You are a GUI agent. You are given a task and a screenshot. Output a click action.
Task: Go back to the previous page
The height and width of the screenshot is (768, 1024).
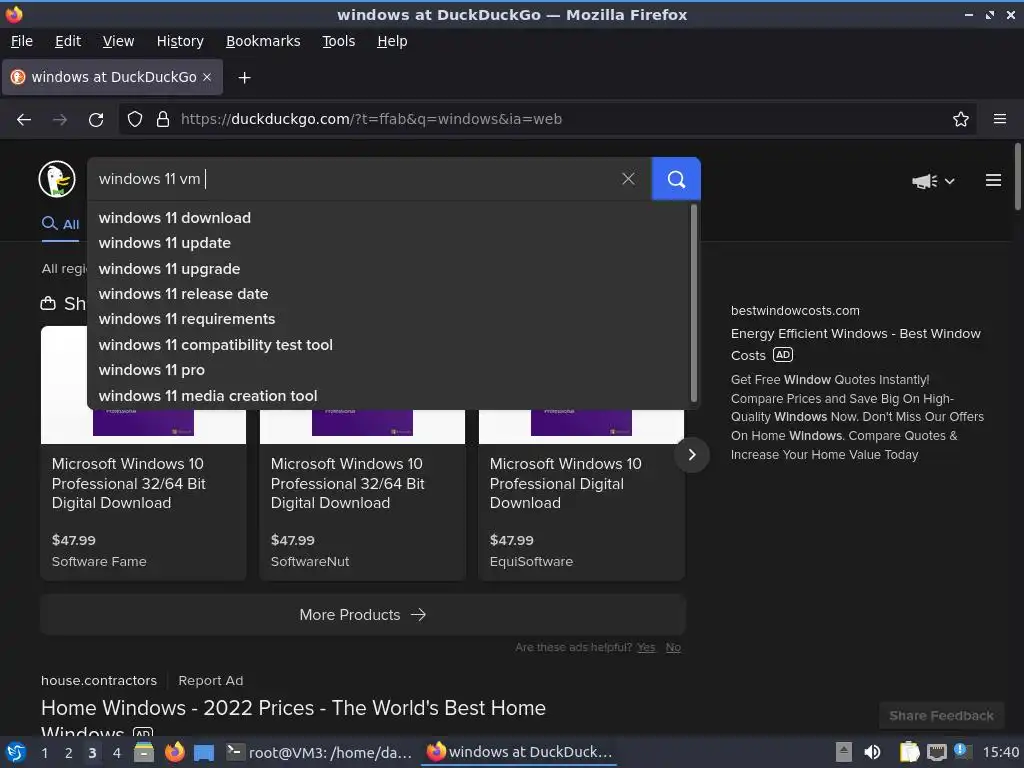point(24,120)
